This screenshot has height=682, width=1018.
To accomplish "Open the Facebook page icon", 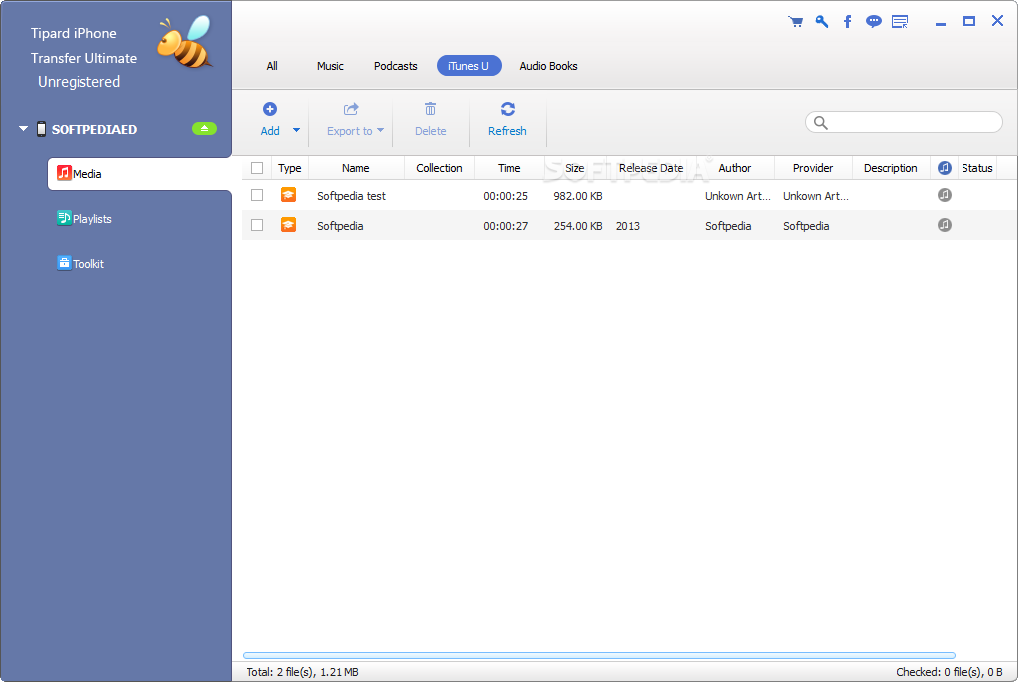I will (847, 22).
